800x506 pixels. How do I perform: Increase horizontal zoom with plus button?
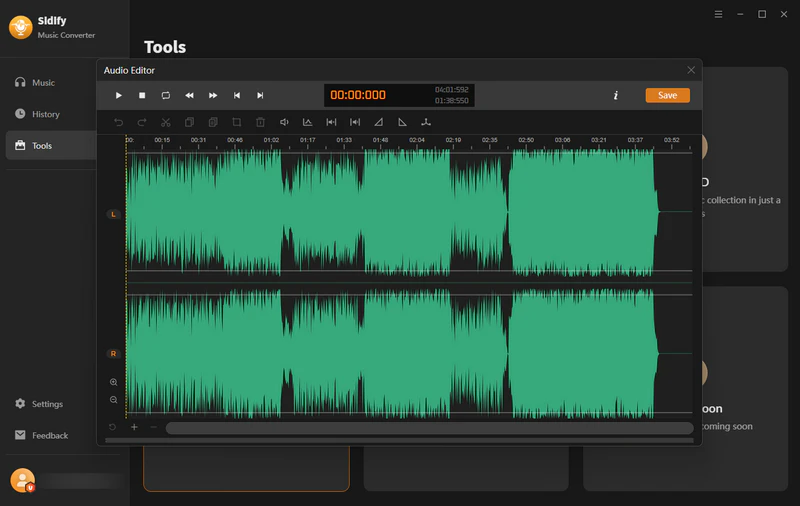coord(134,427)
